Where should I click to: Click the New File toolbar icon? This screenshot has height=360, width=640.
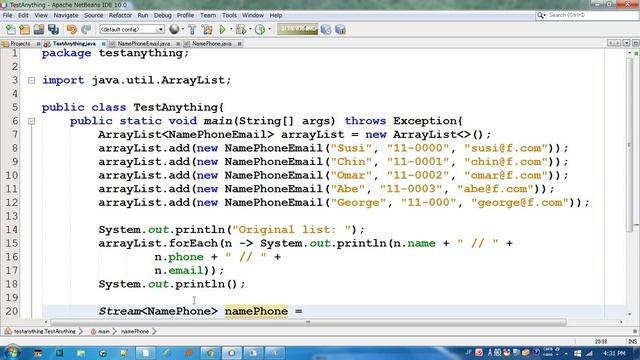tap(11, 29)
